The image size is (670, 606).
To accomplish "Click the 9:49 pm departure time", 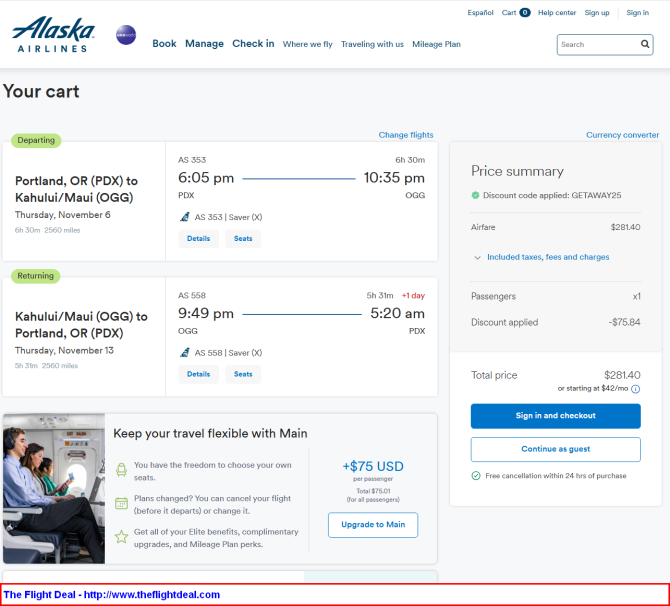I will (206, 313).
